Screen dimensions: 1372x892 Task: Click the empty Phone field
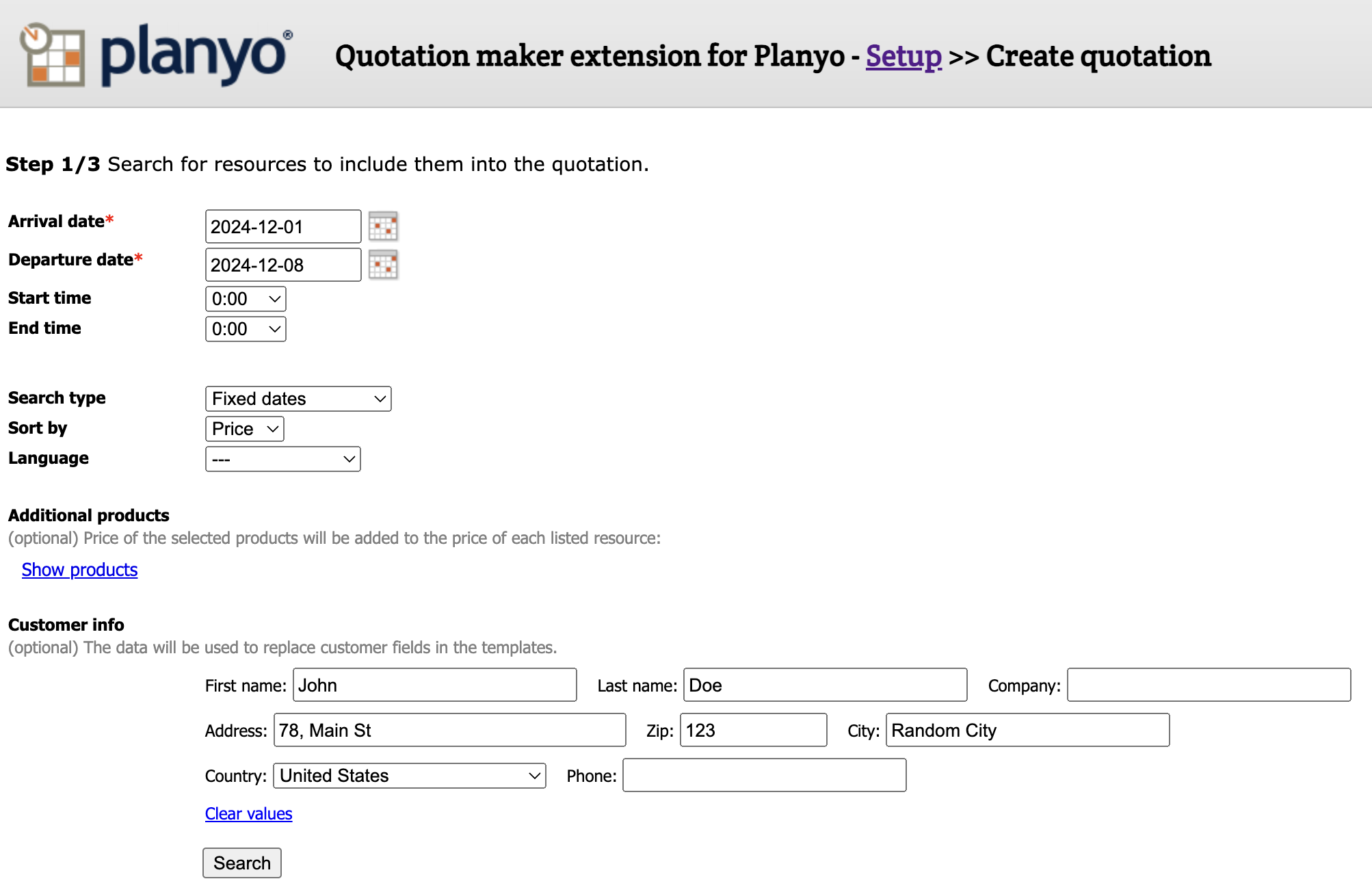[764, 776]
